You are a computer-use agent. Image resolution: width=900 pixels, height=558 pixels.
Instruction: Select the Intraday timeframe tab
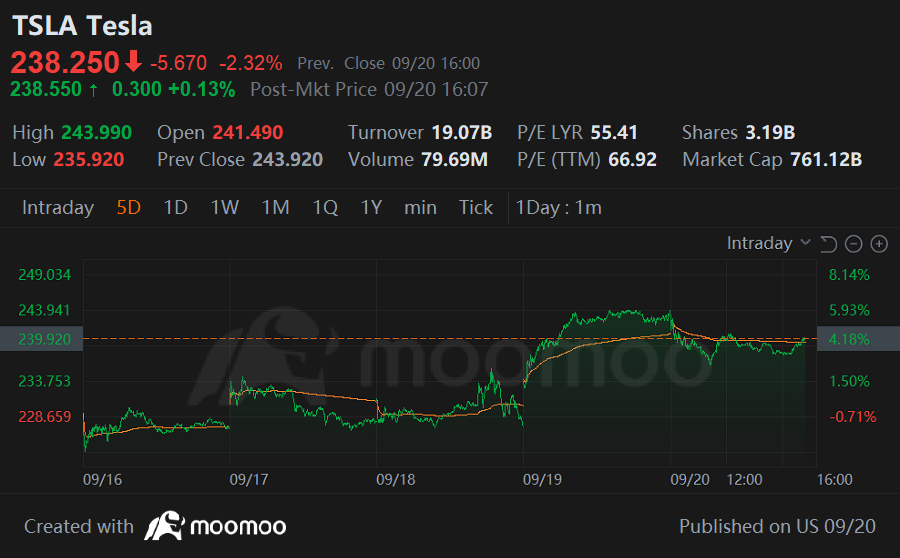(58, 207)
